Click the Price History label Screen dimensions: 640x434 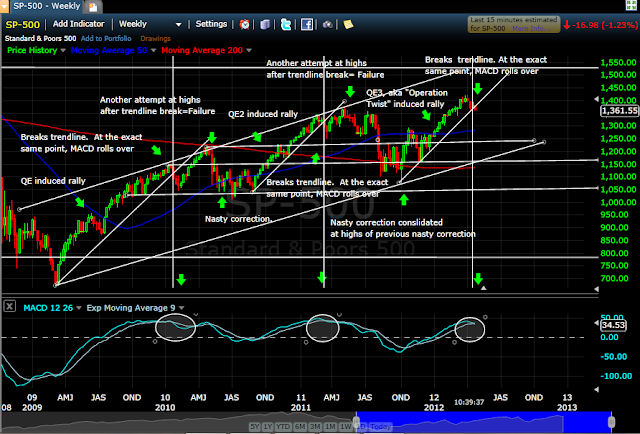(x=32, y=50)
